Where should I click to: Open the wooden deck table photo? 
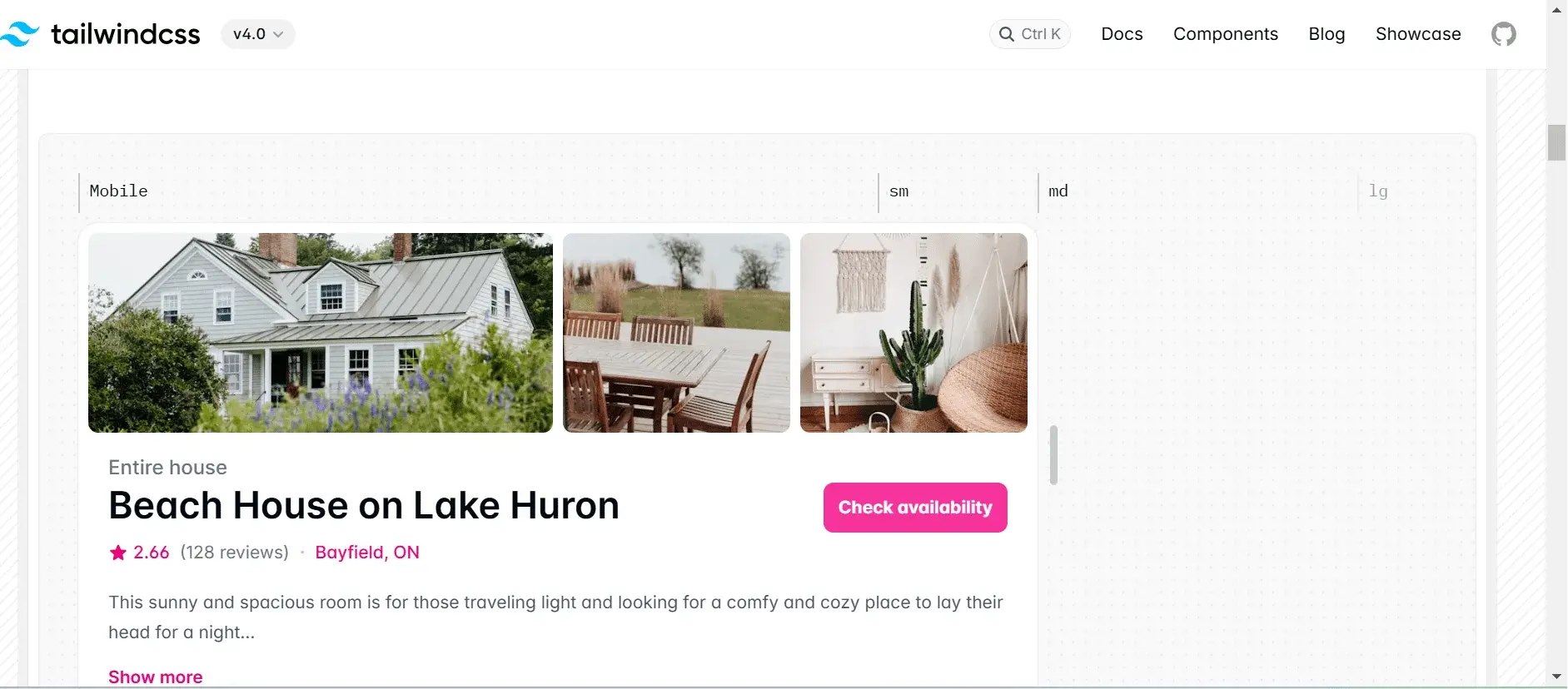point(676,333)
